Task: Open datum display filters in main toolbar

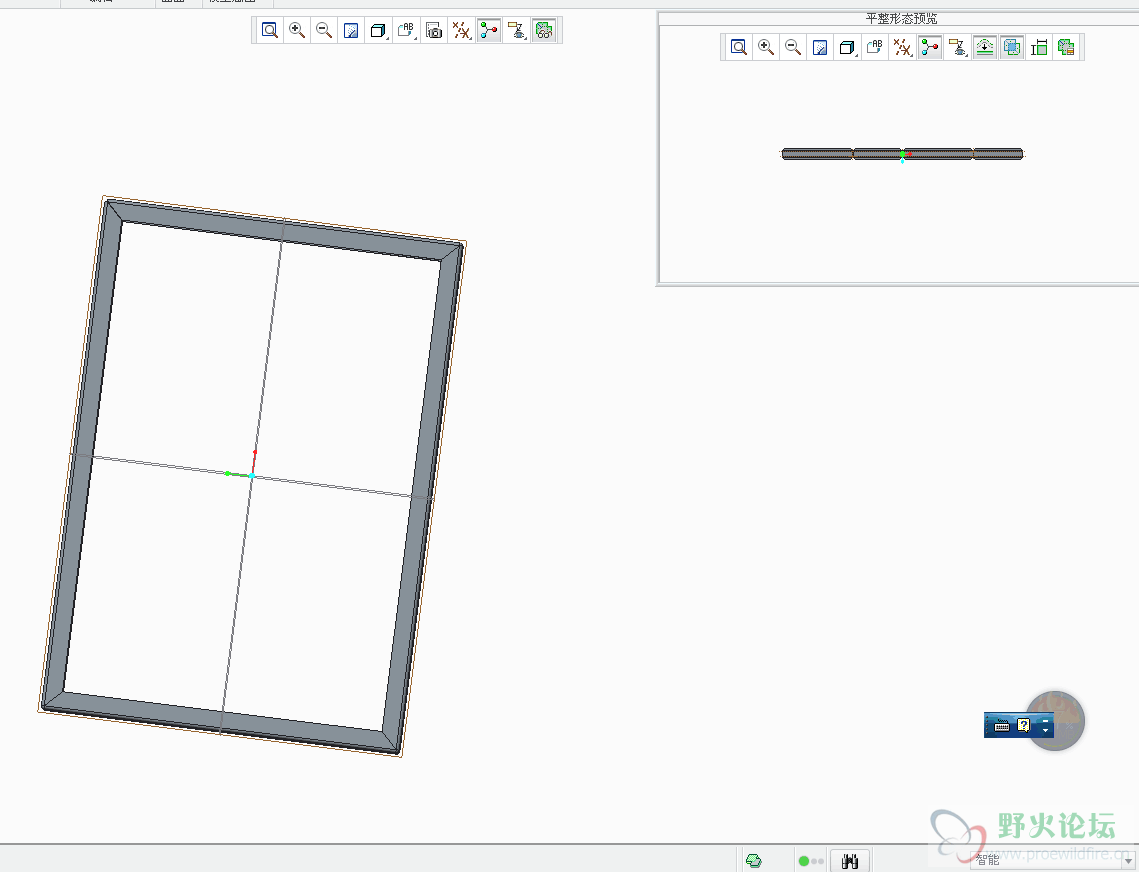Action: 461,31
